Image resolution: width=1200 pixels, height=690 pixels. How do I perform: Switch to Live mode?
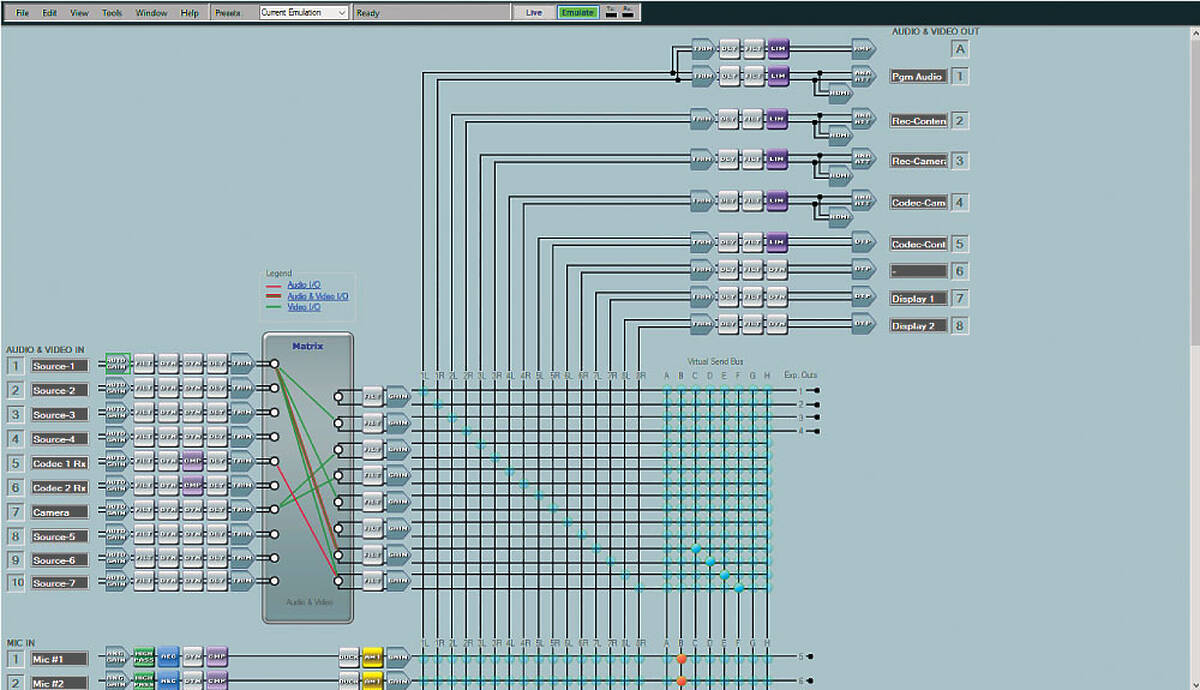[534, 13]
